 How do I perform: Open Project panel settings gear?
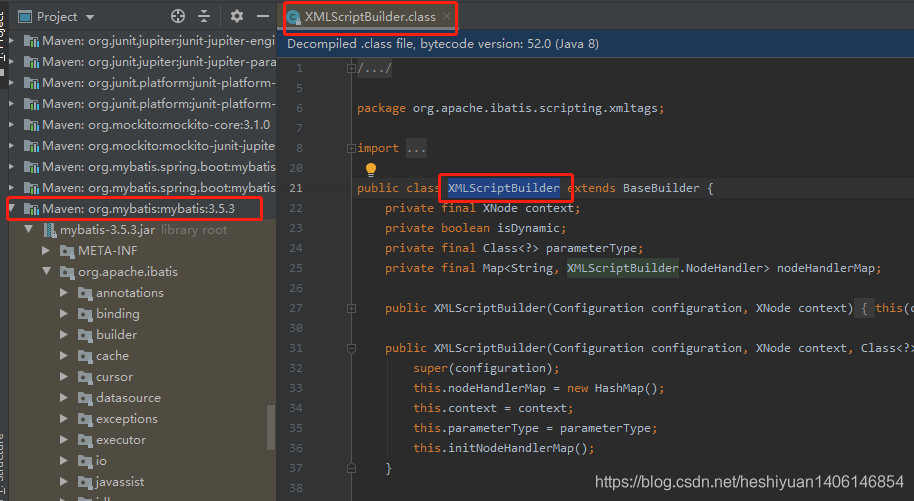(x=237, y=16)
